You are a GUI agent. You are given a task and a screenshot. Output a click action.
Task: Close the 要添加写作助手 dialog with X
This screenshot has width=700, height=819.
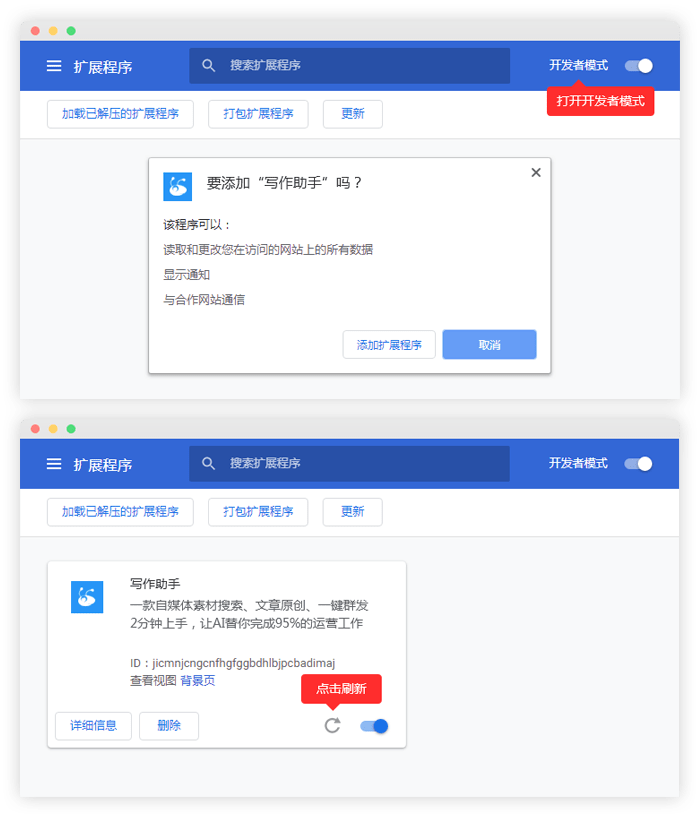536,172
